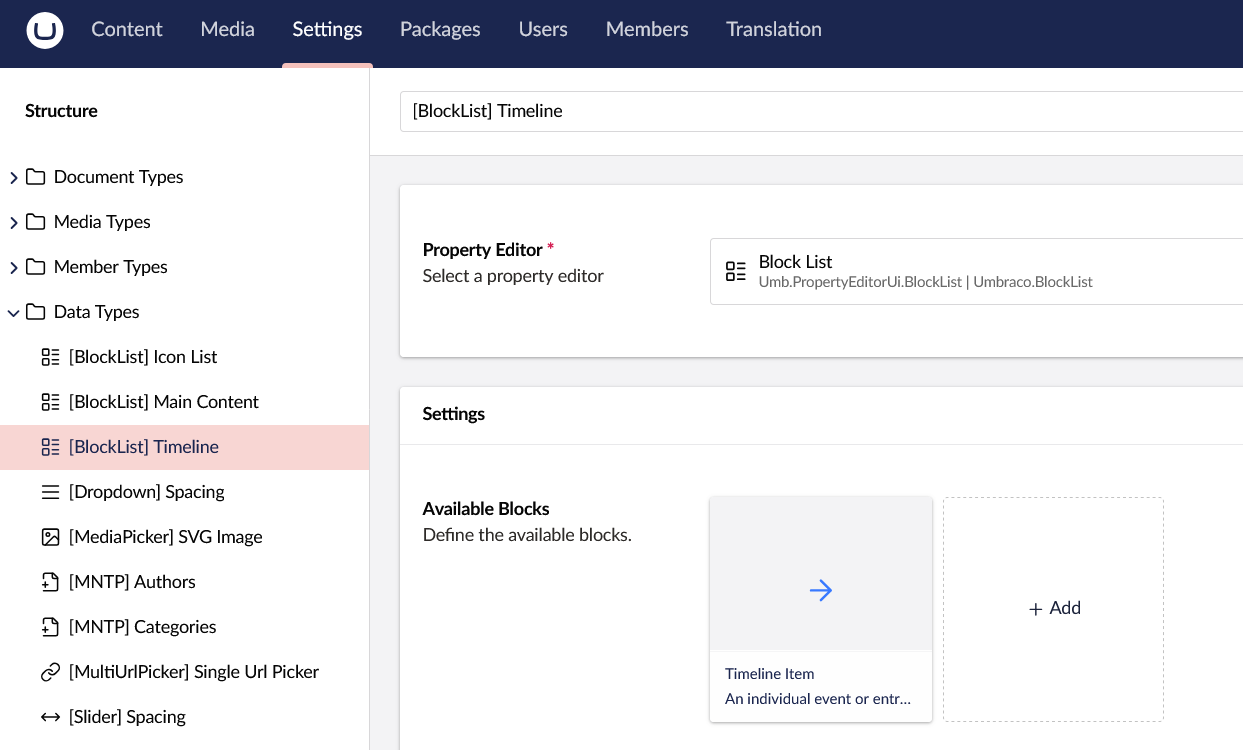The height and width of the screenshot is (750, 1243).
Task: Click the [BlockList] Icon List data type icon
Action: click(x=51, y=357)
